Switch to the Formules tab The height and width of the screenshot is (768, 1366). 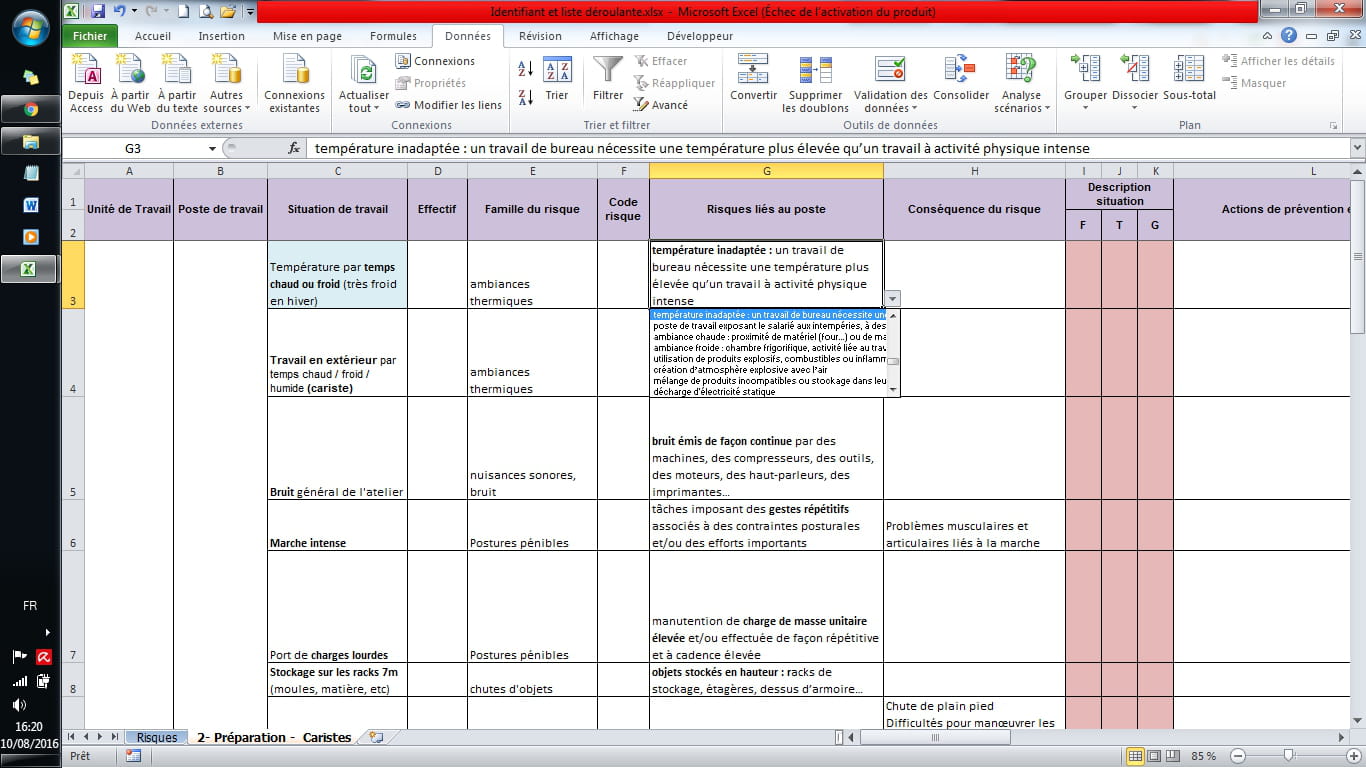(393, 36)
